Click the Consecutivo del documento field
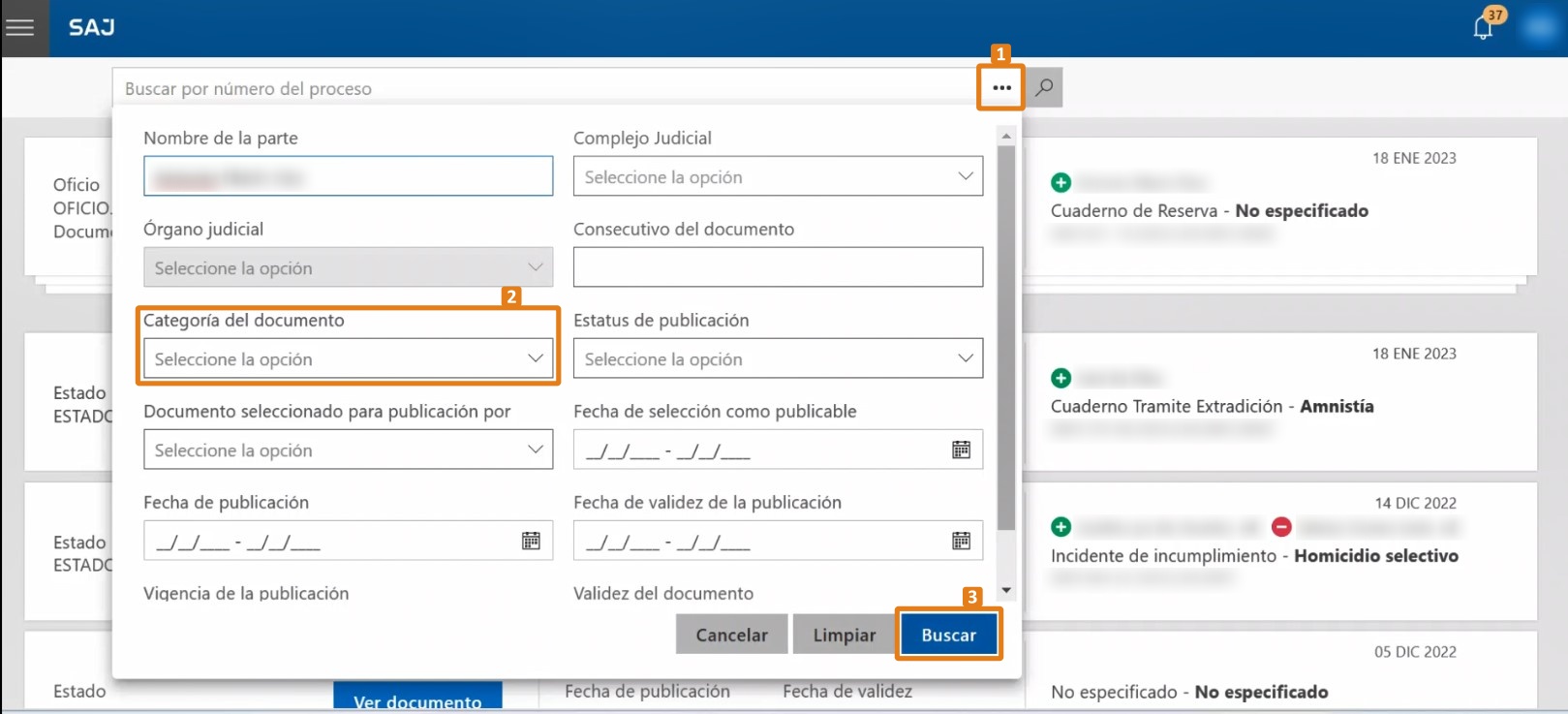Viewport: 1568px width, 714px height. pos(778,267)
